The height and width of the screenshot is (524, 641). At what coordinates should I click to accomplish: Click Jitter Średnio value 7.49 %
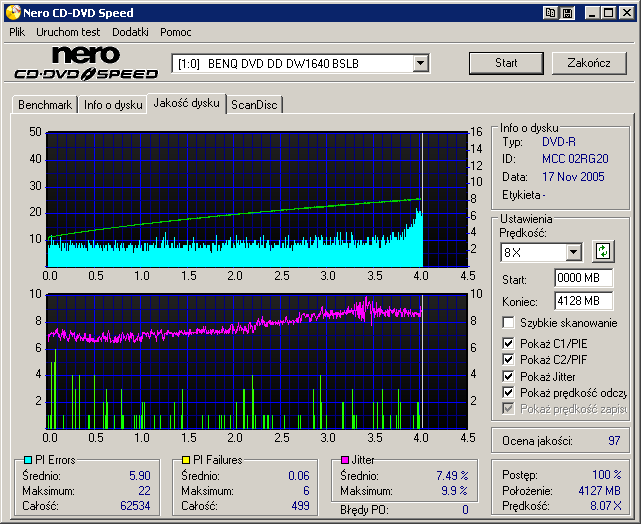click(x=452, y=476)
